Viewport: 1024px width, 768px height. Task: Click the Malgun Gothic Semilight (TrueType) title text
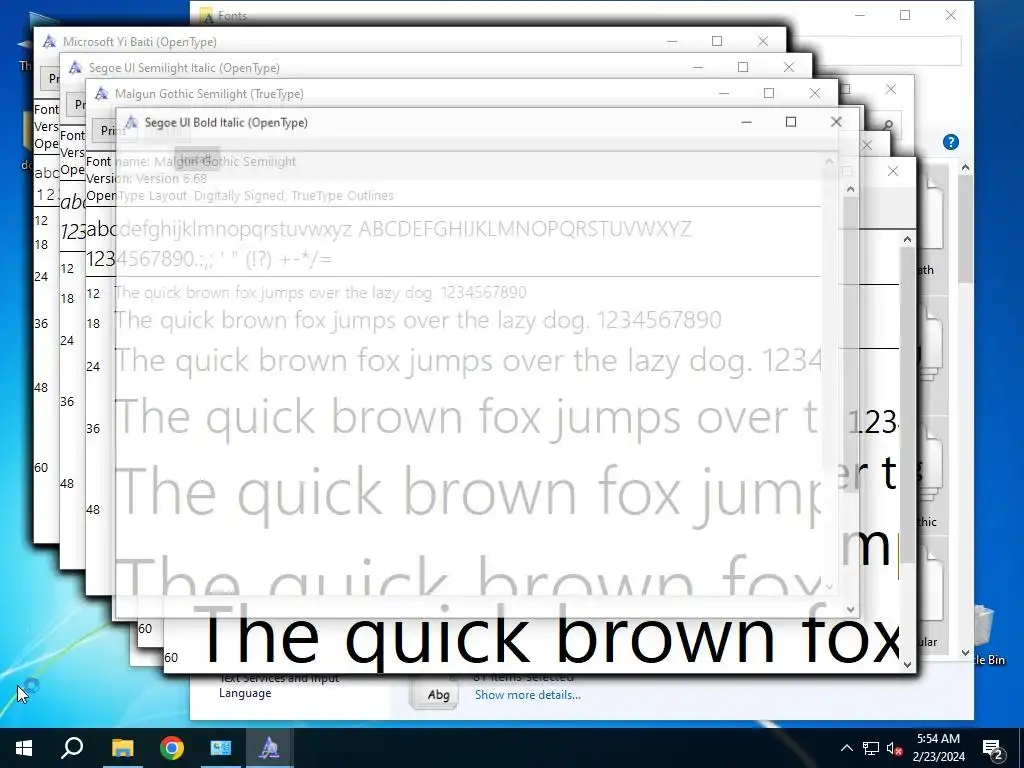[209, 94]
